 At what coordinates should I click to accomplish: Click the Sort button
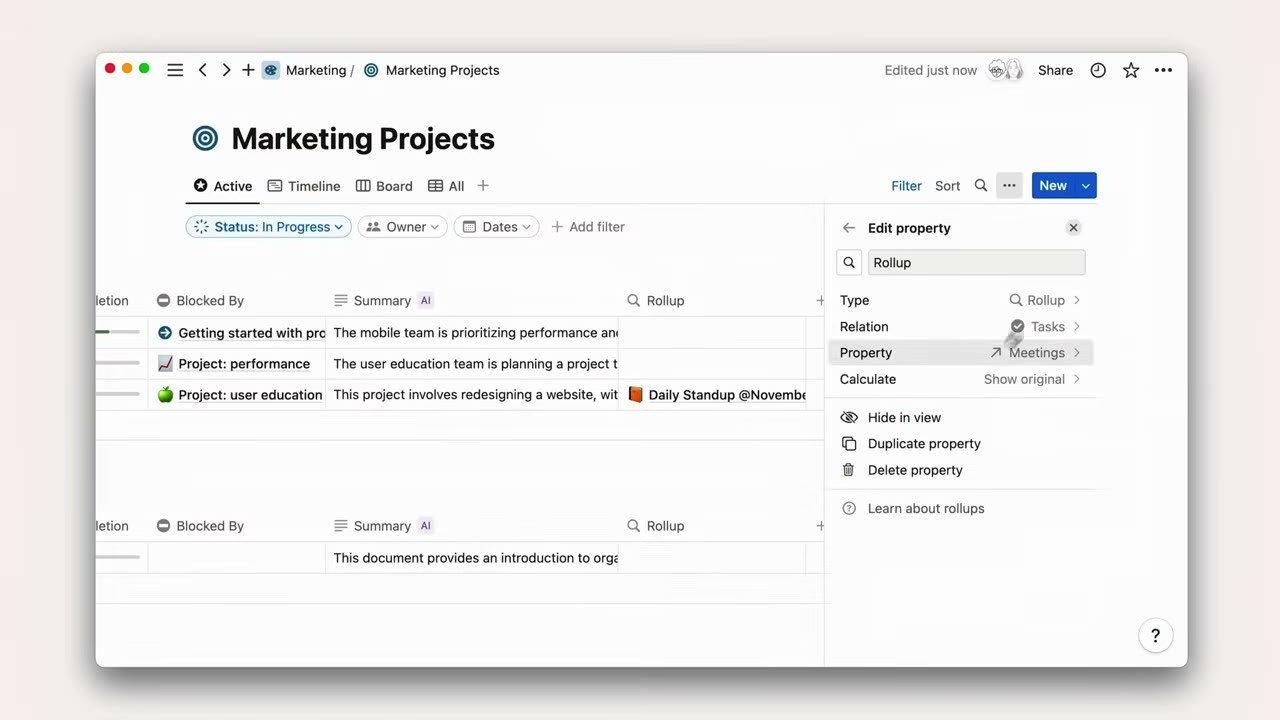click(947, 186)
